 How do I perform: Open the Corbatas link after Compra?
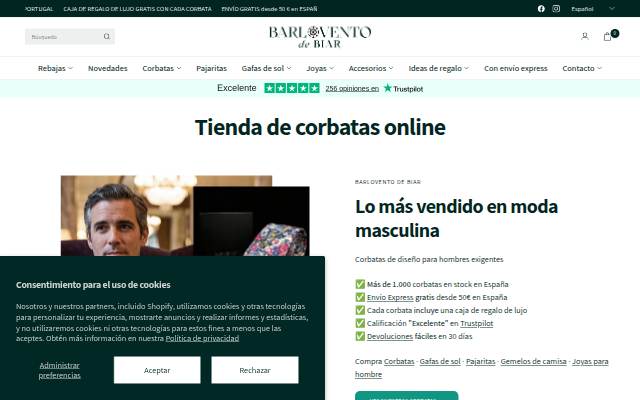[x=399, y=361]
